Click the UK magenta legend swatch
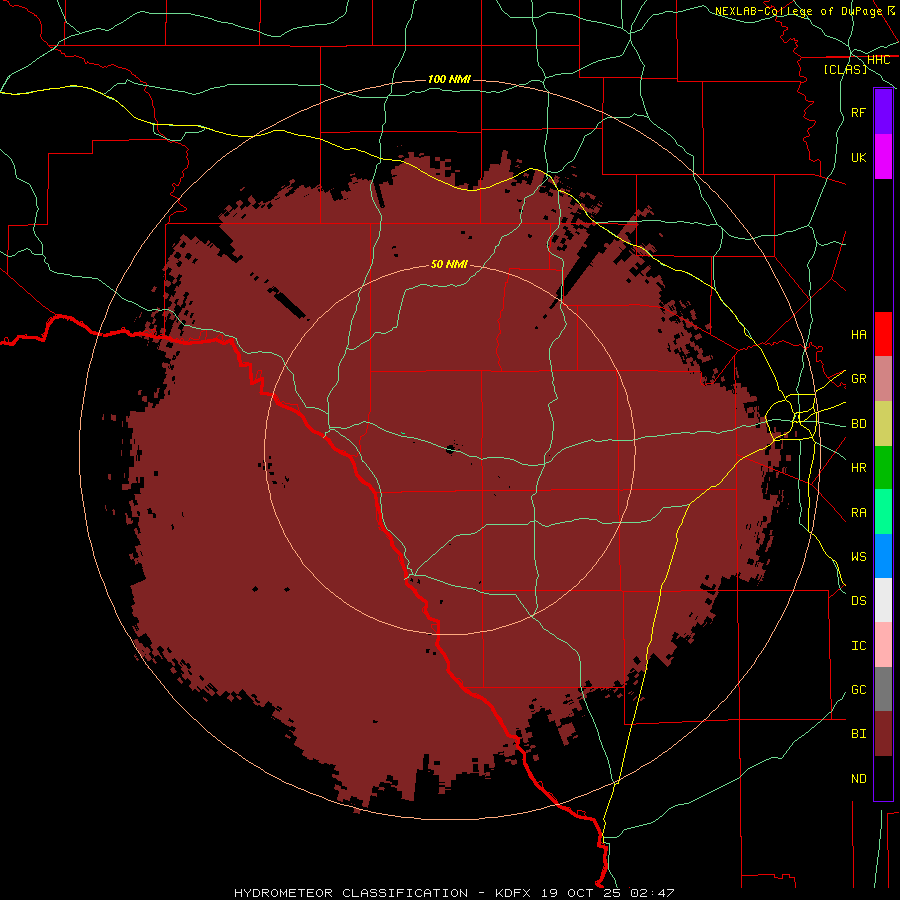This screenshot has height=900, width=900. click(x=883, y=157)
